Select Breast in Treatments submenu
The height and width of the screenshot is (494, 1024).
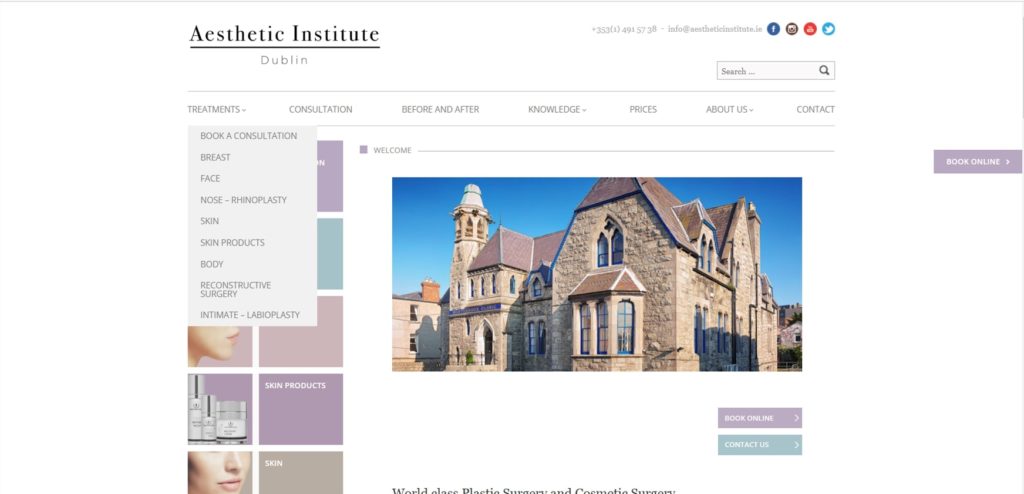216,157
